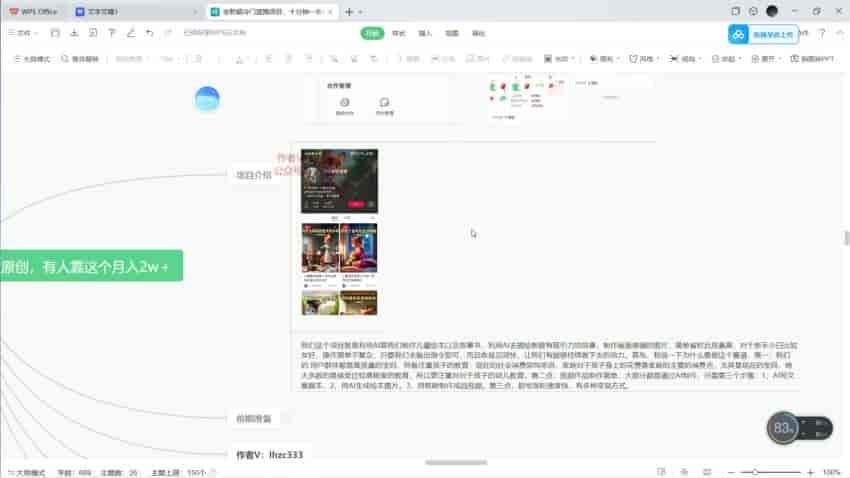850x478 pixels.
Task: Click the zoom out minus button
Action: (731, 472)
